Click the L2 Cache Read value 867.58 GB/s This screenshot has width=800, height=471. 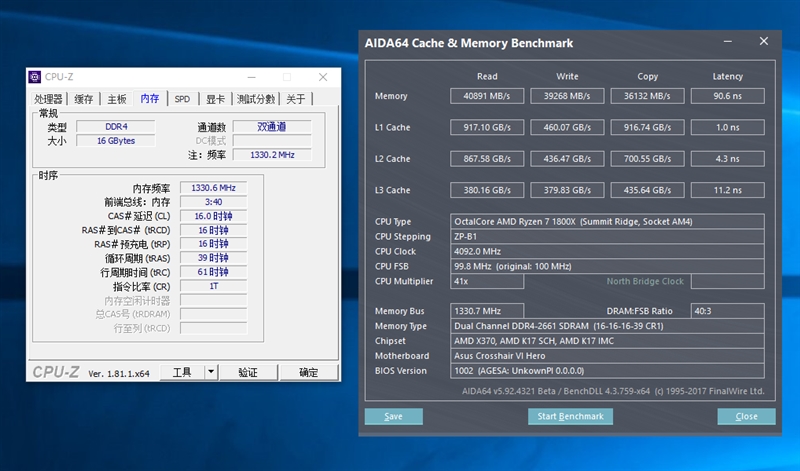(487, 159)
